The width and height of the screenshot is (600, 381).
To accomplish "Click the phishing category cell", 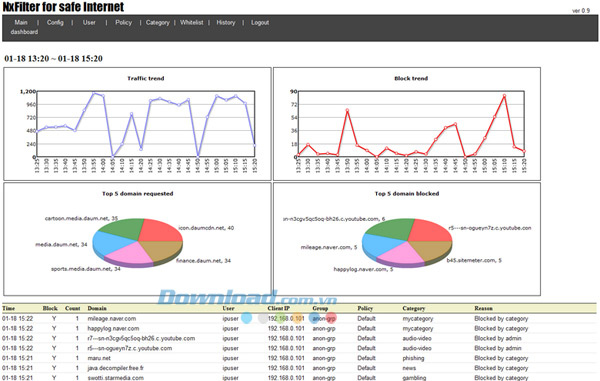I will tap(413, 358).
